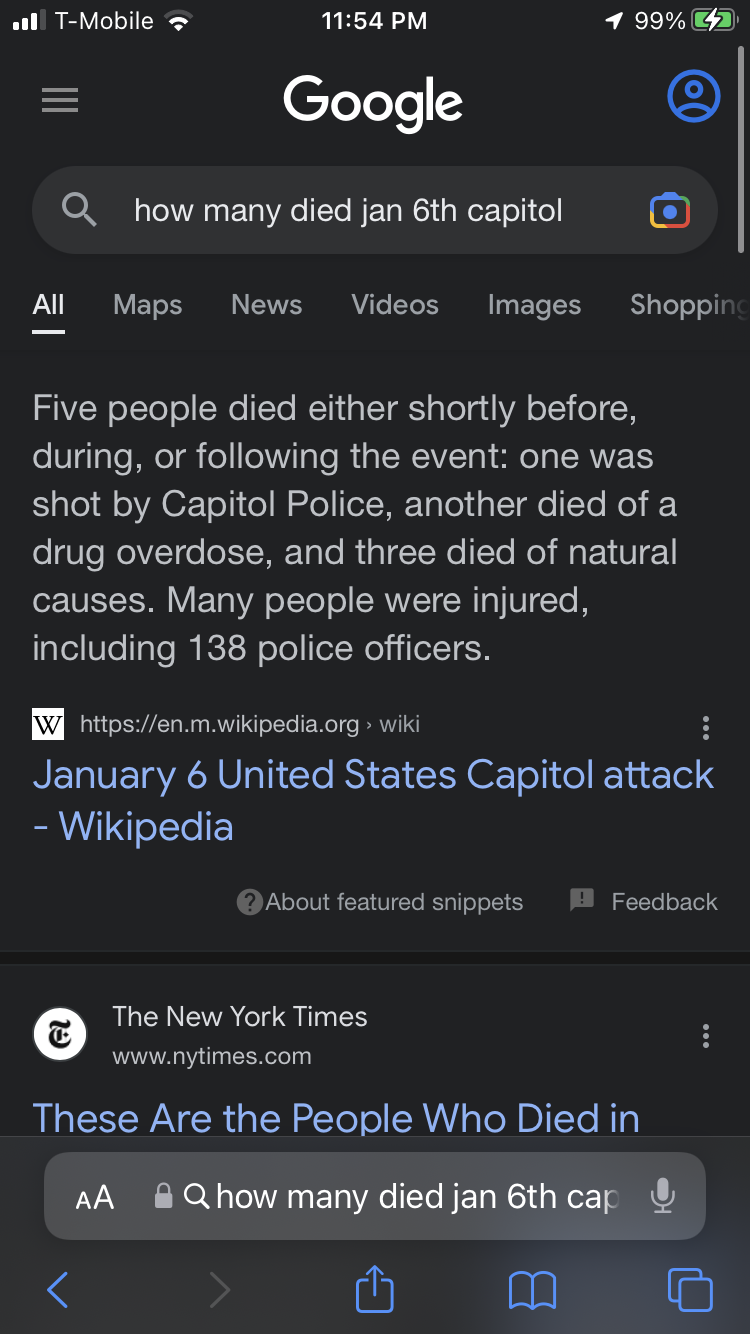The height and width of the screenshot is (1334, 750).
Task: Tap the microphone dictation icon
Action: click(662, 1196)
